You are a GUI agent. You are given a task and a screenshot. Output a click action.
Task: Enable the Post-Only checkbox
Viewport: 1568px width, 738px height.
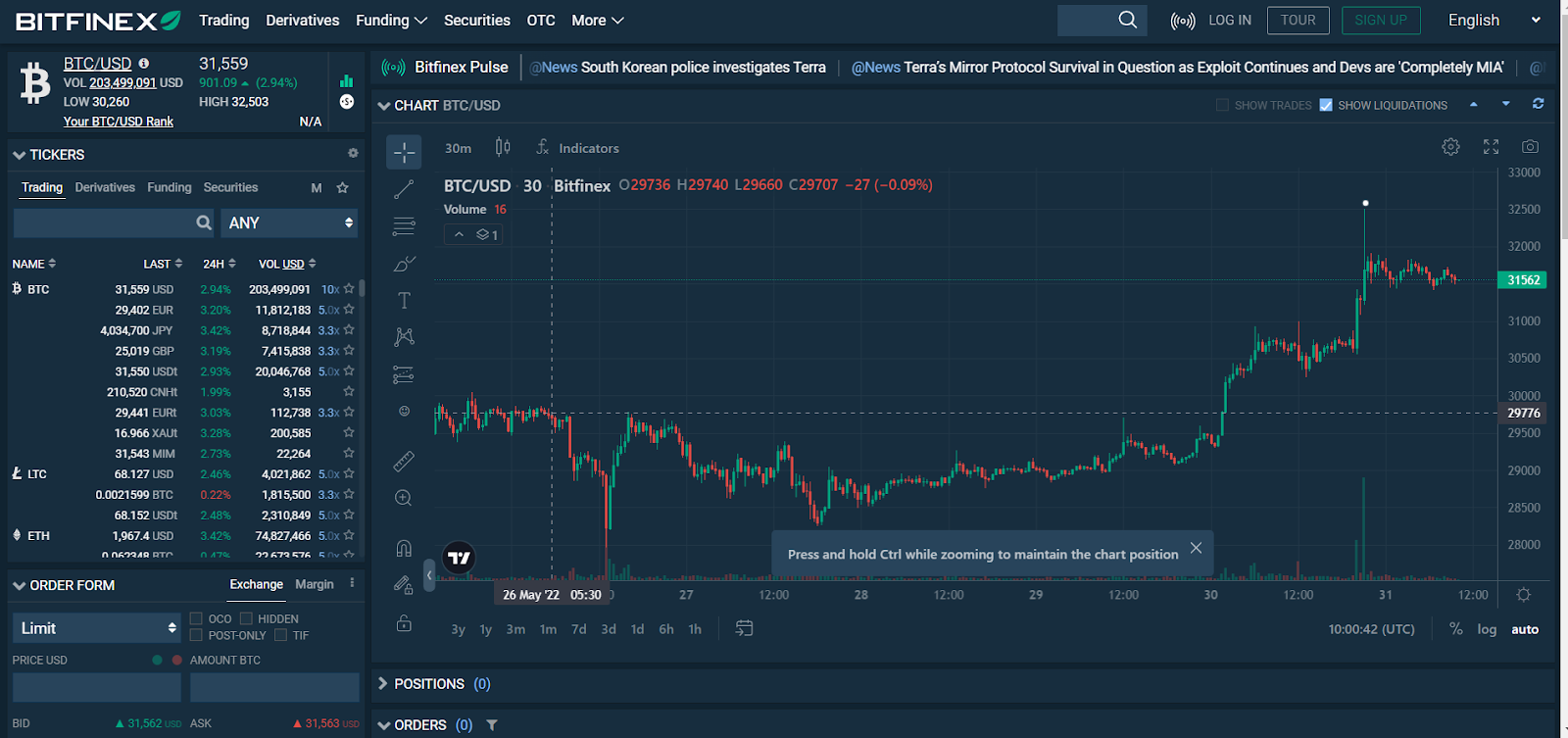click(196, 635)
